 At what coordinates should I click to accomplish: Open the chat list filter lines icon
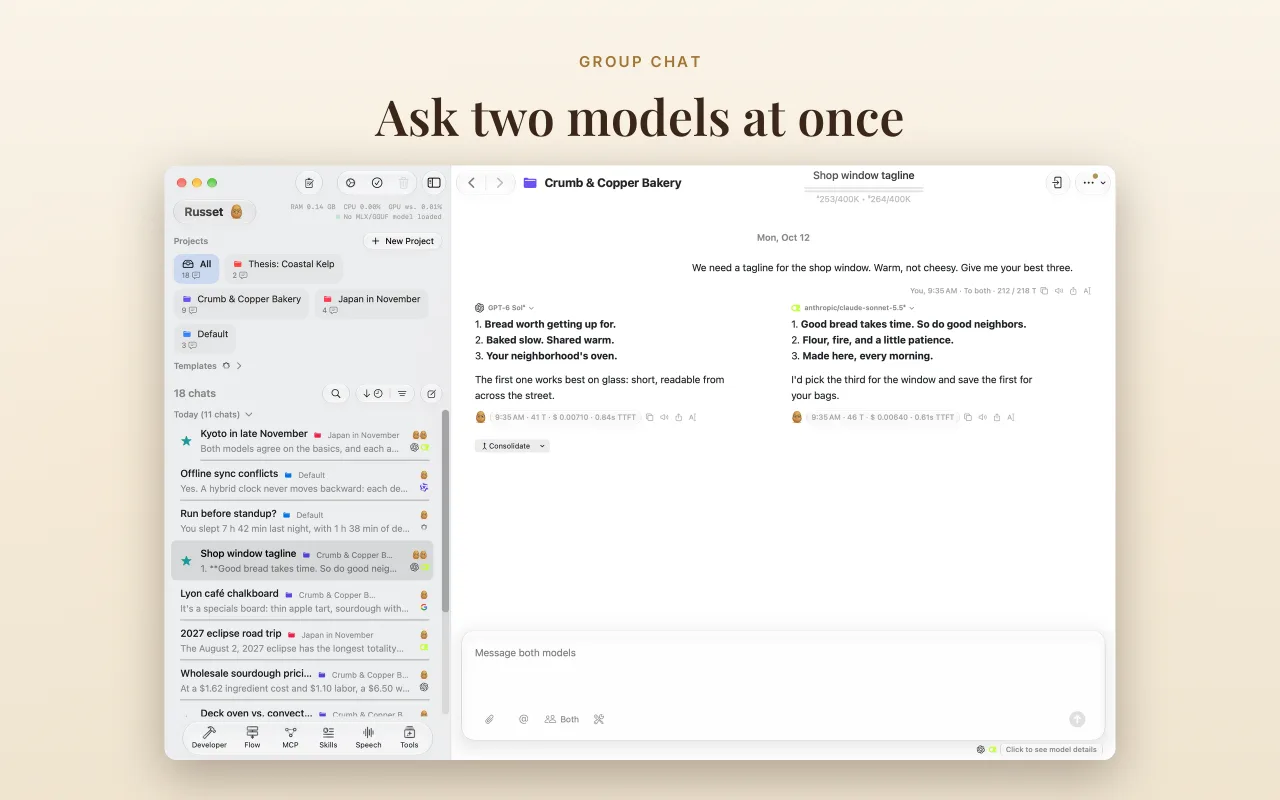[402, 394]
